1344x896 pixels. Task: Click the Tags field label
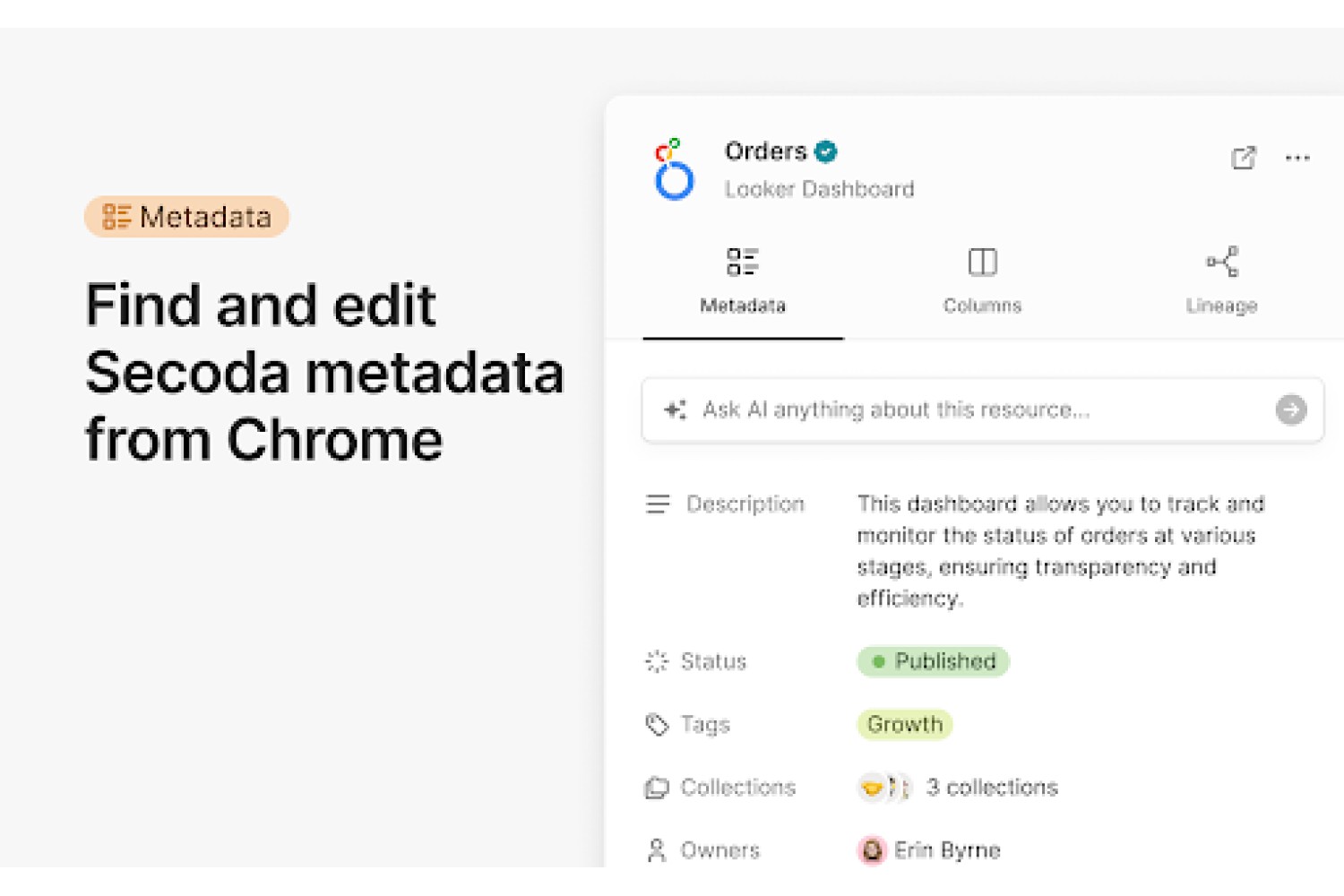705,724
